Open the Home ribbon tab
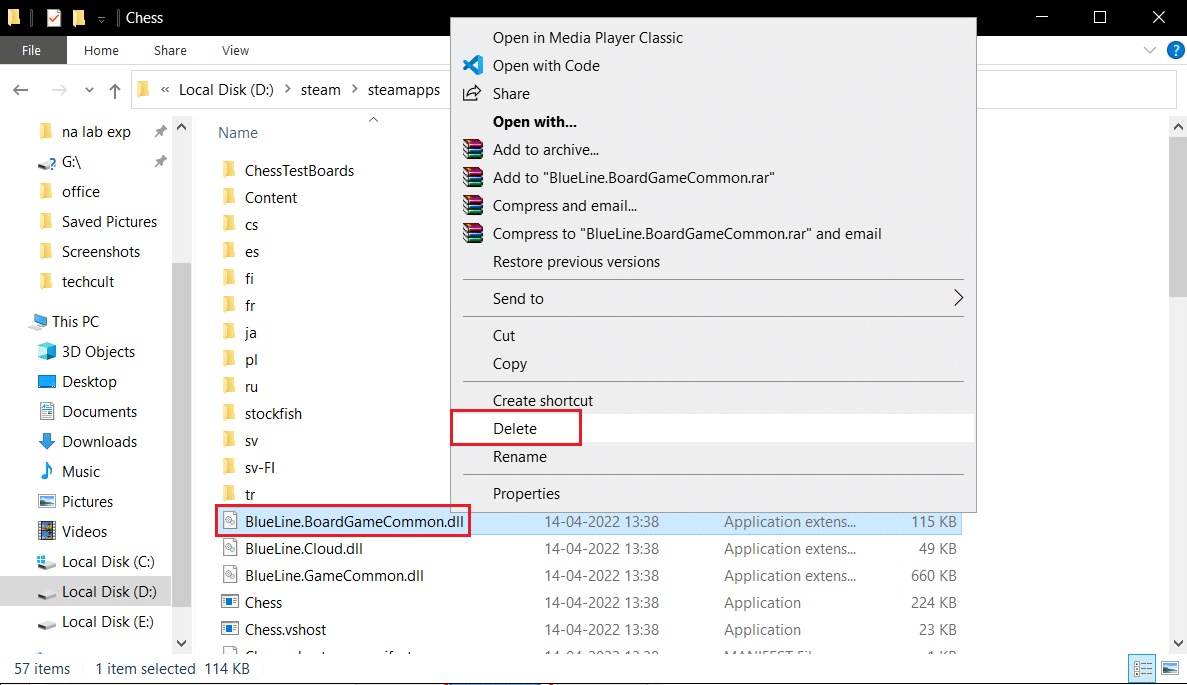 pos(101,50)
